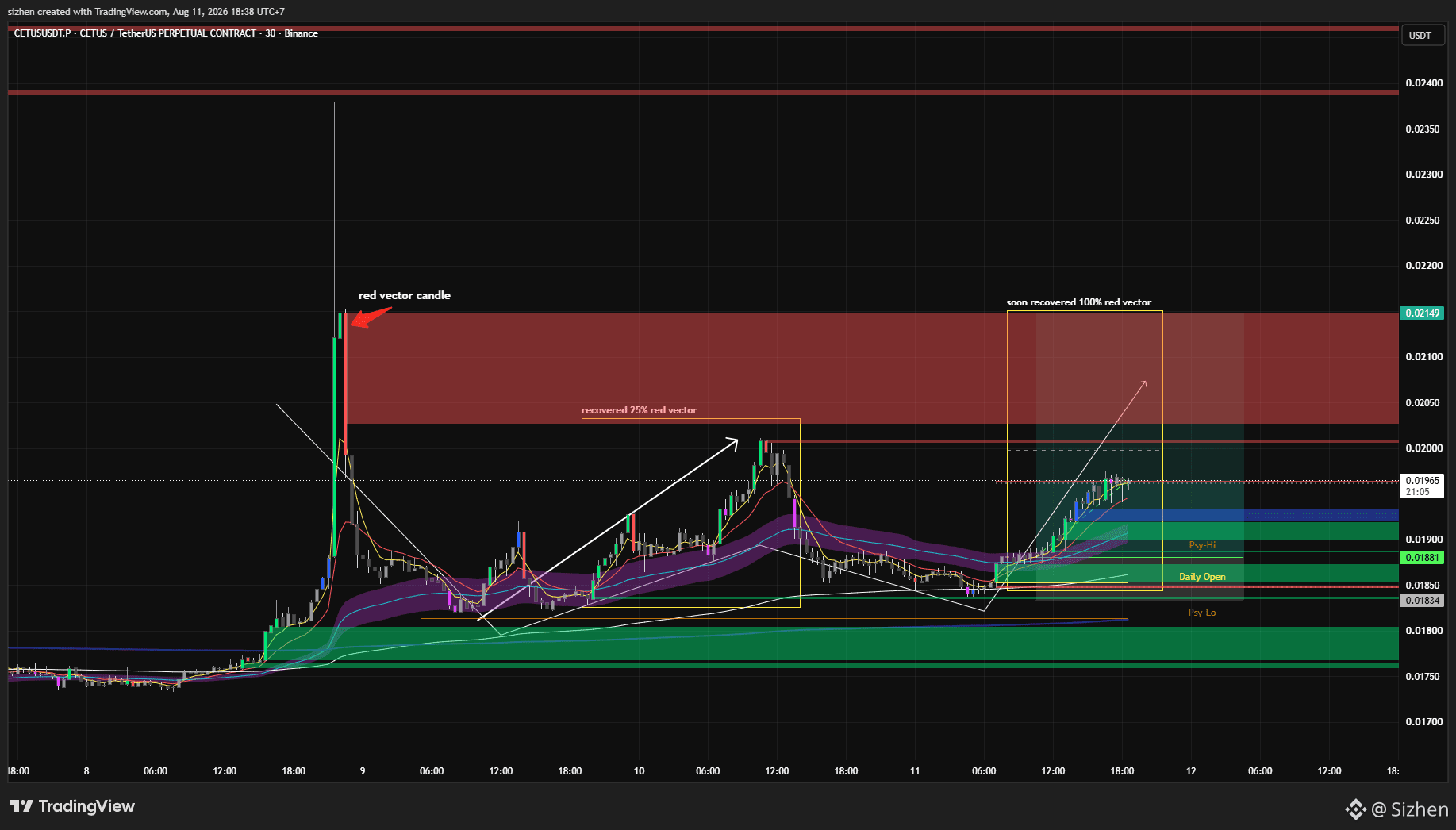Click the CETUSUSDT.P symbol title
1456x830 pixels.
pyautogui.click(x=42, y=33)
